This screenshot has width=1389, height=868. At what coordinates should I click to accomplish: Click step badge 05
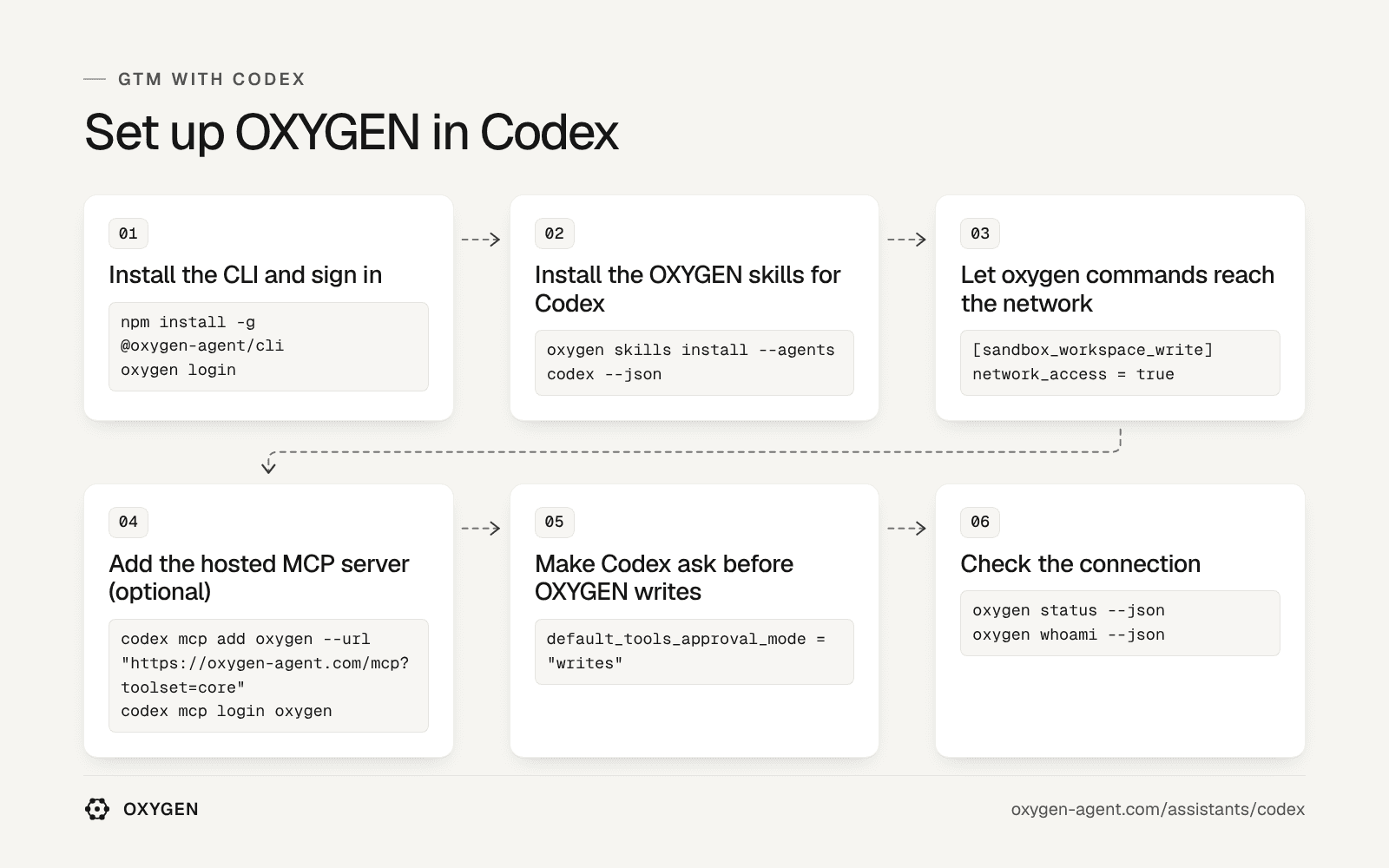(x=555, y=522)
